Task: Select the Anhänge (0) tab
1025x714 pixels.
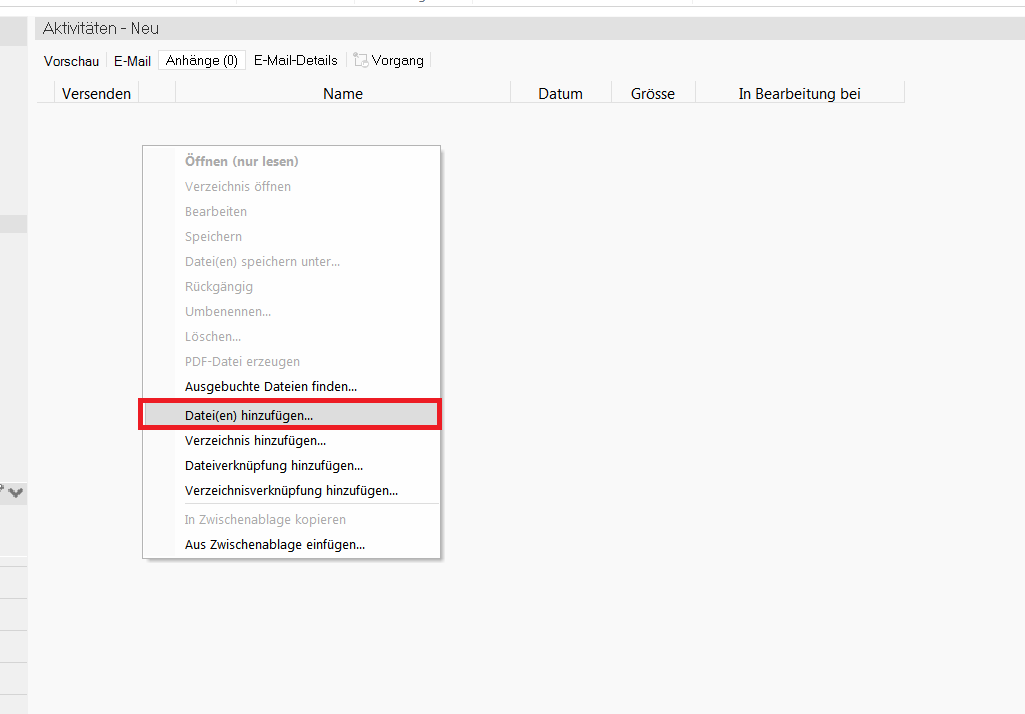Action: point(202,61)
